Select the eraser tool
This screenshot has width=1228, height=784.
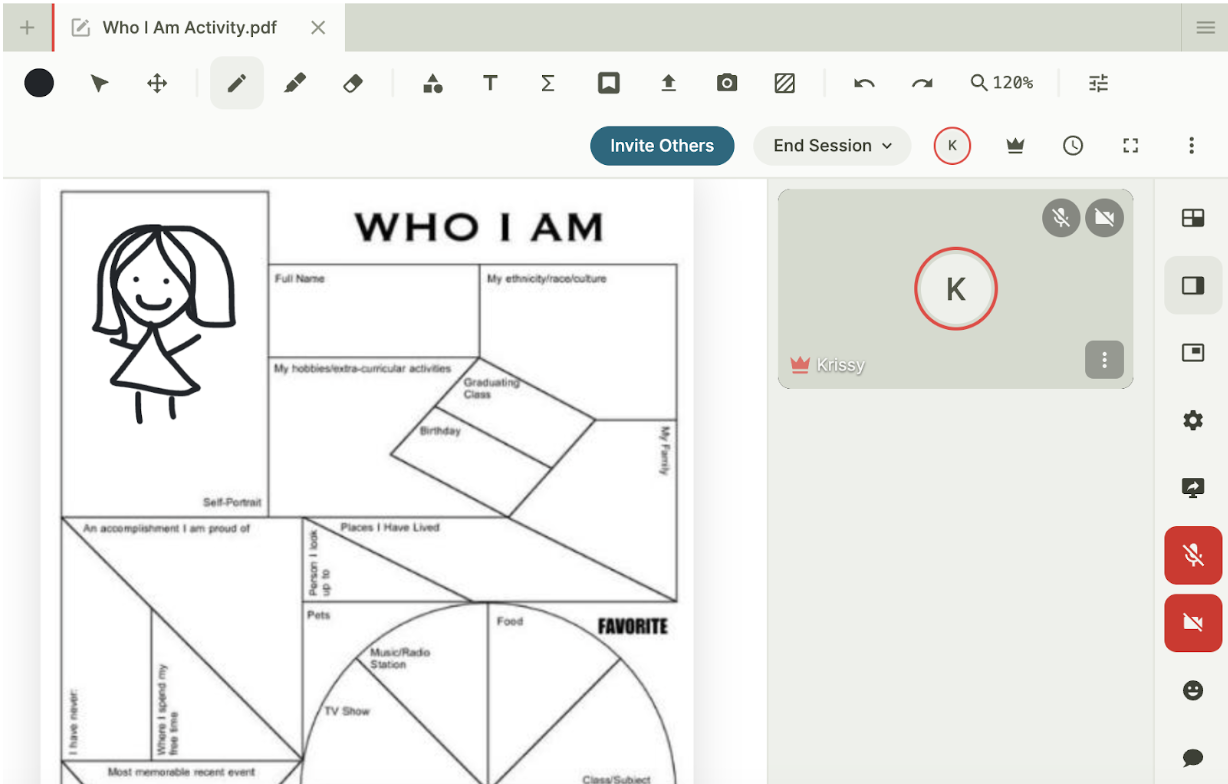(x=353, y=83)
